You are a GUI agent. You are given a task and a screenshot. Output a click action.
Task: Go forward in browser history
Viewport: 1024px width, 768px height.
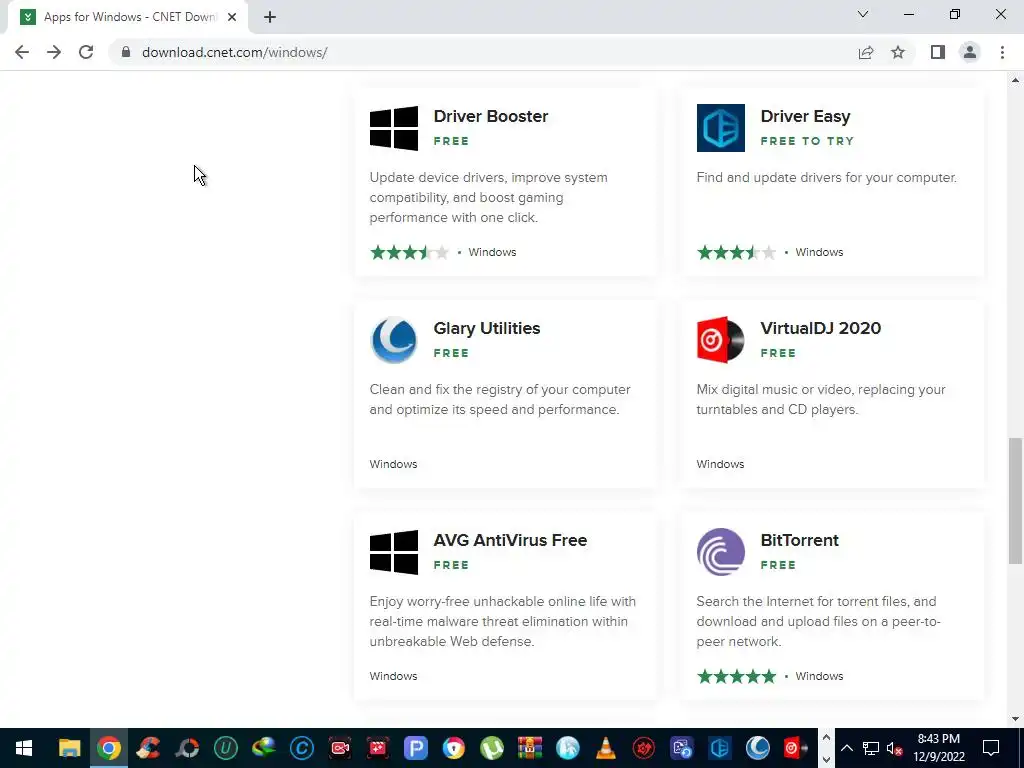pos(54,52)
